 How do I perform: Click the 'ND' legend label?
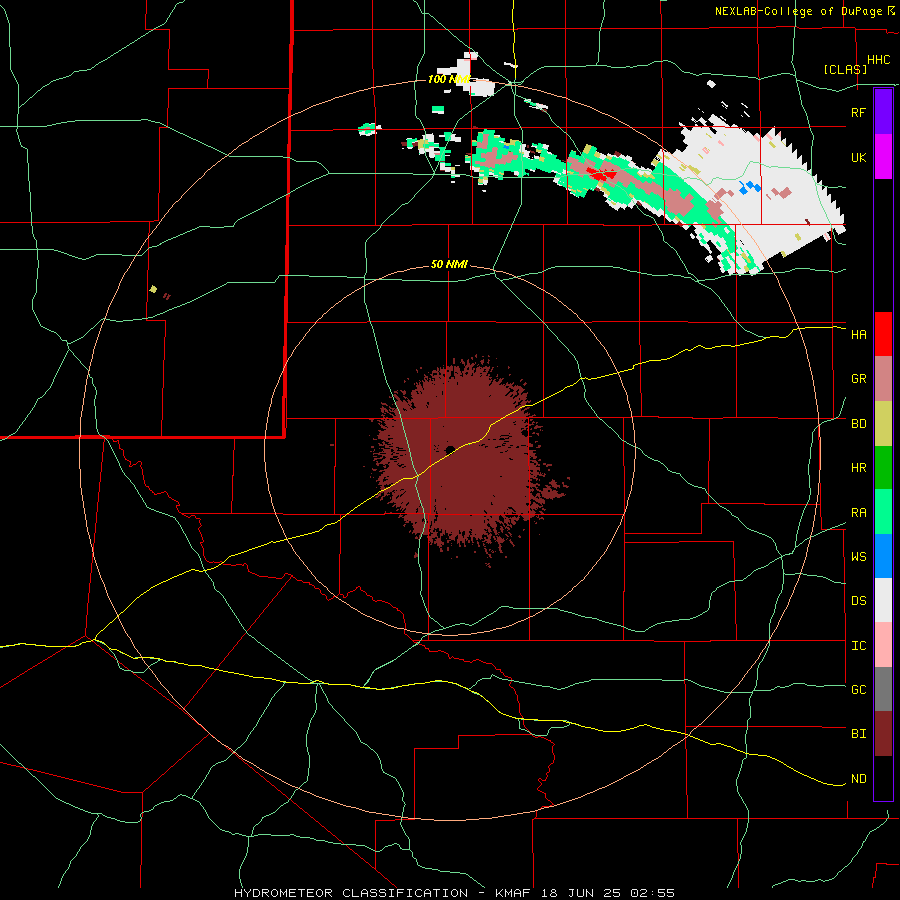(859, 779)
